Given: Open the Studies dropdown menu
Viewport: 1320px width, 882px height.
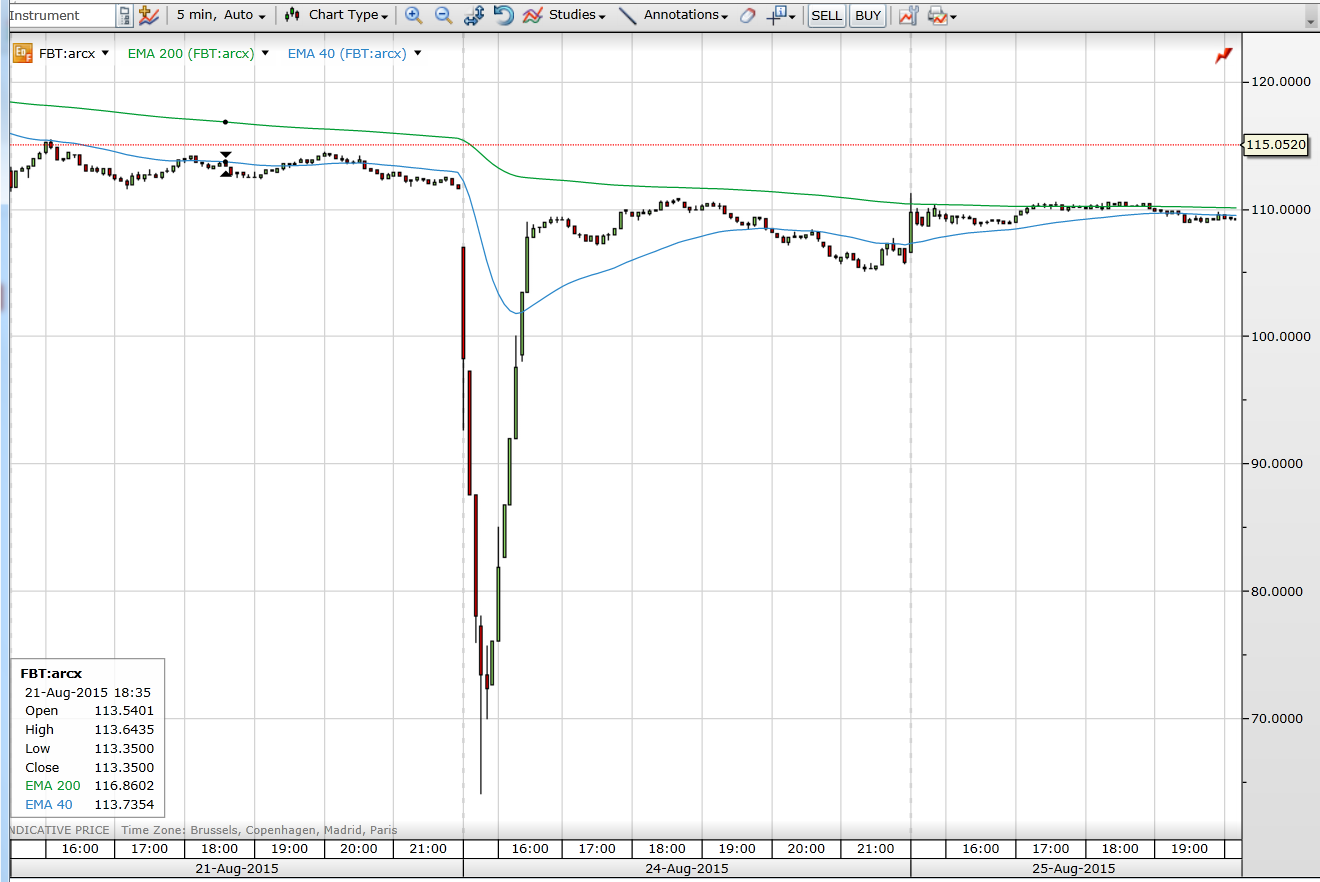Looking at the screenshot, I should click(577, 15).
